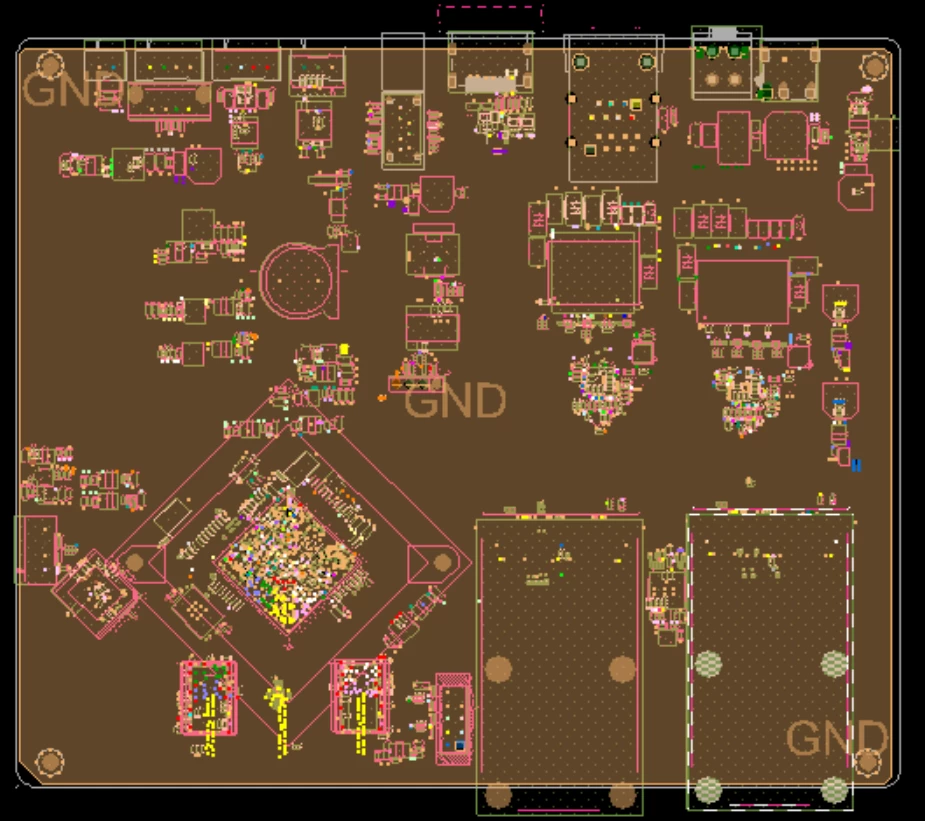Viewport: 925px width, 821px height.
Task: Click the GND label in the top-left corner
Action: pyautogui.click(x=68, y=93)
